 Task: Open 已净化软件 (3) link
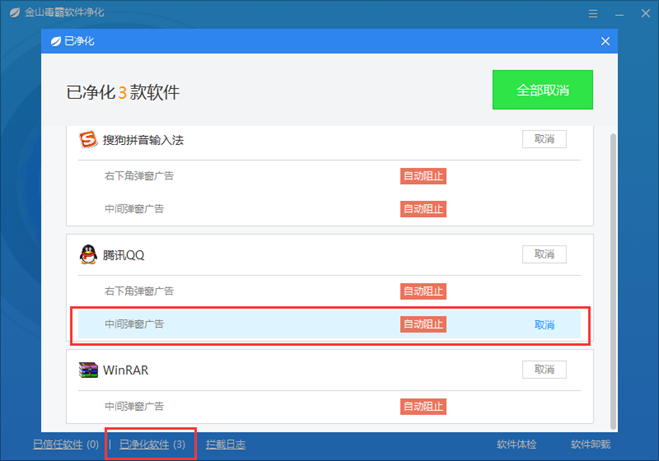152,444
